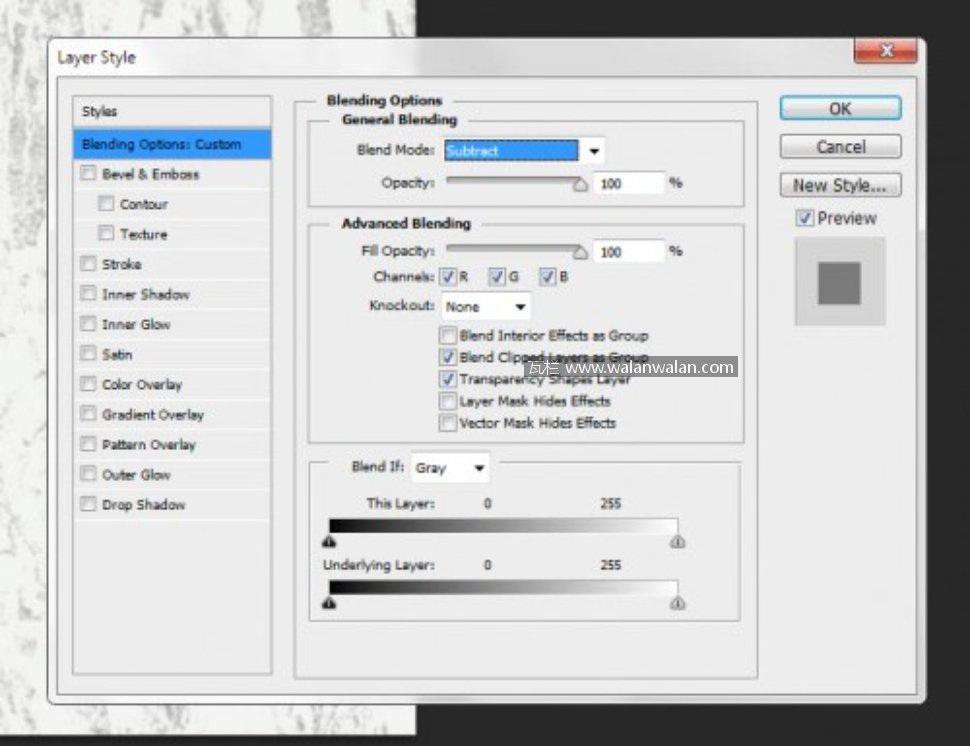The height and width of the screenshot is (746, 970).
Task: Enable the Bevel & Emboss effect
Action: pos(88,174)
